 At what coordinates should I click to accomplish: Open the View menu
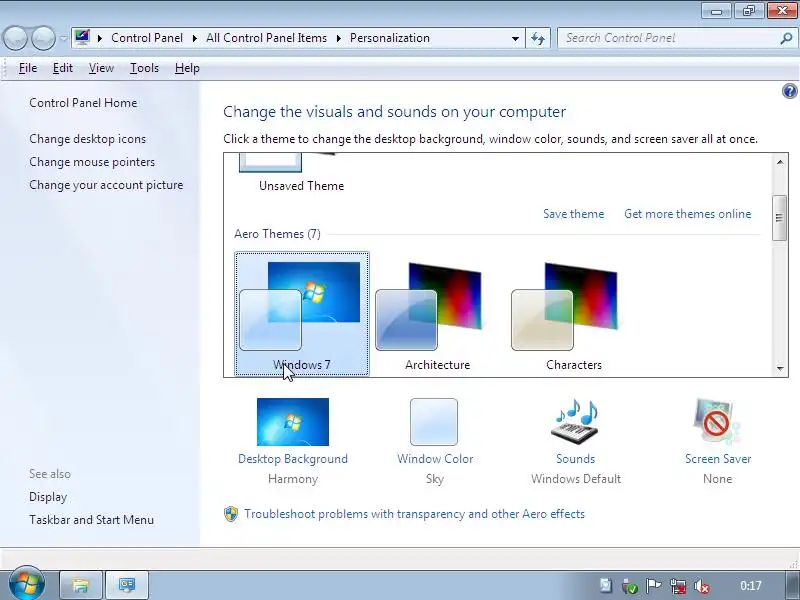coord(101,68)
